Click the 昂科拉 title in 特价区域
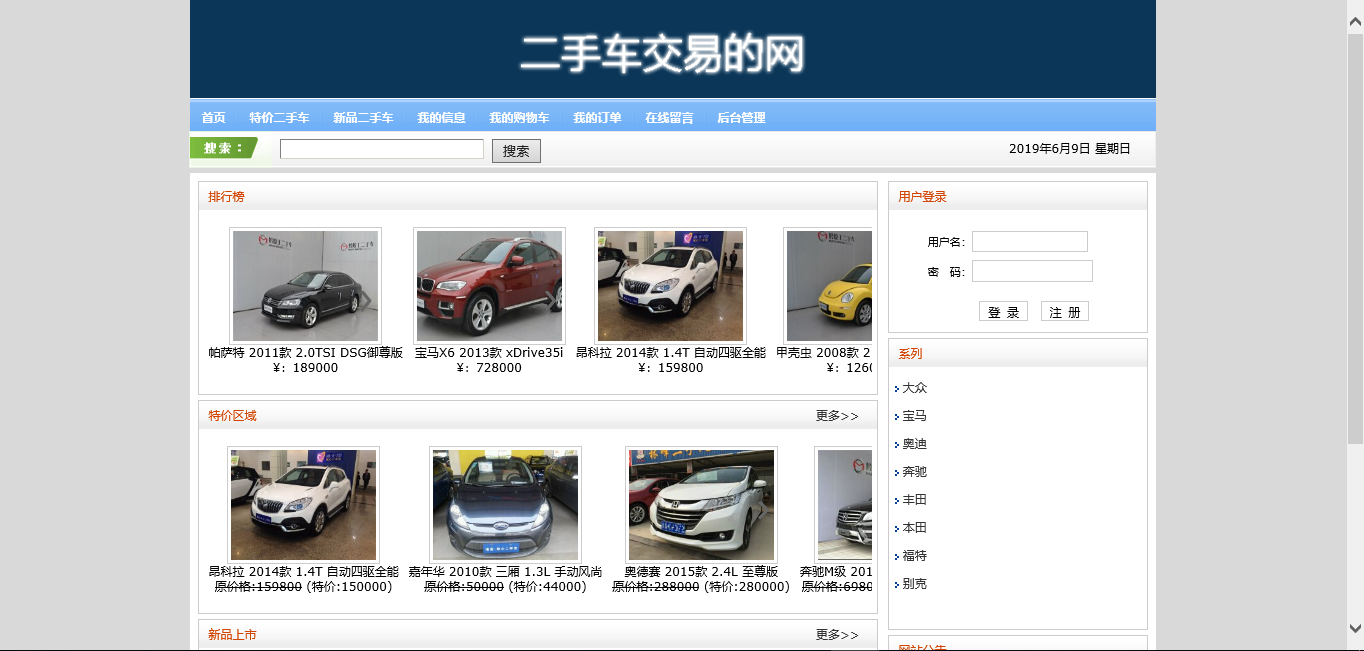Screen dimensions: 1364x651 point(304,572)
